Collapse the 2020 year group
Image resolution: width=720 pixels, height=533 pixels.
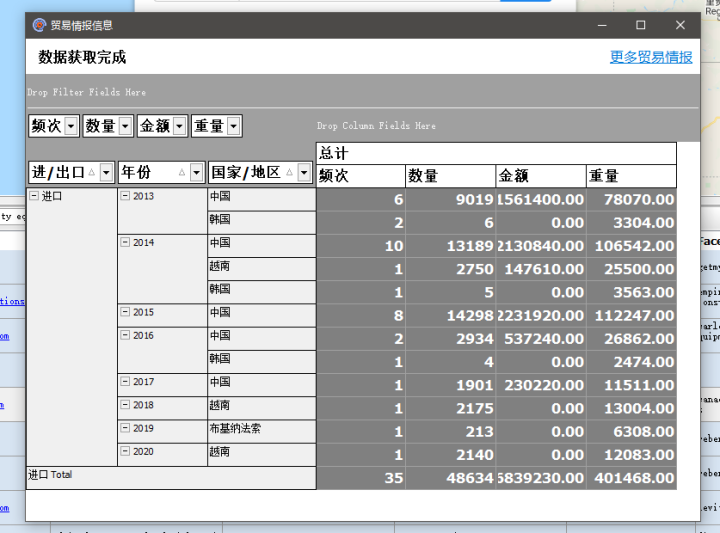click(x=125, y=451)
